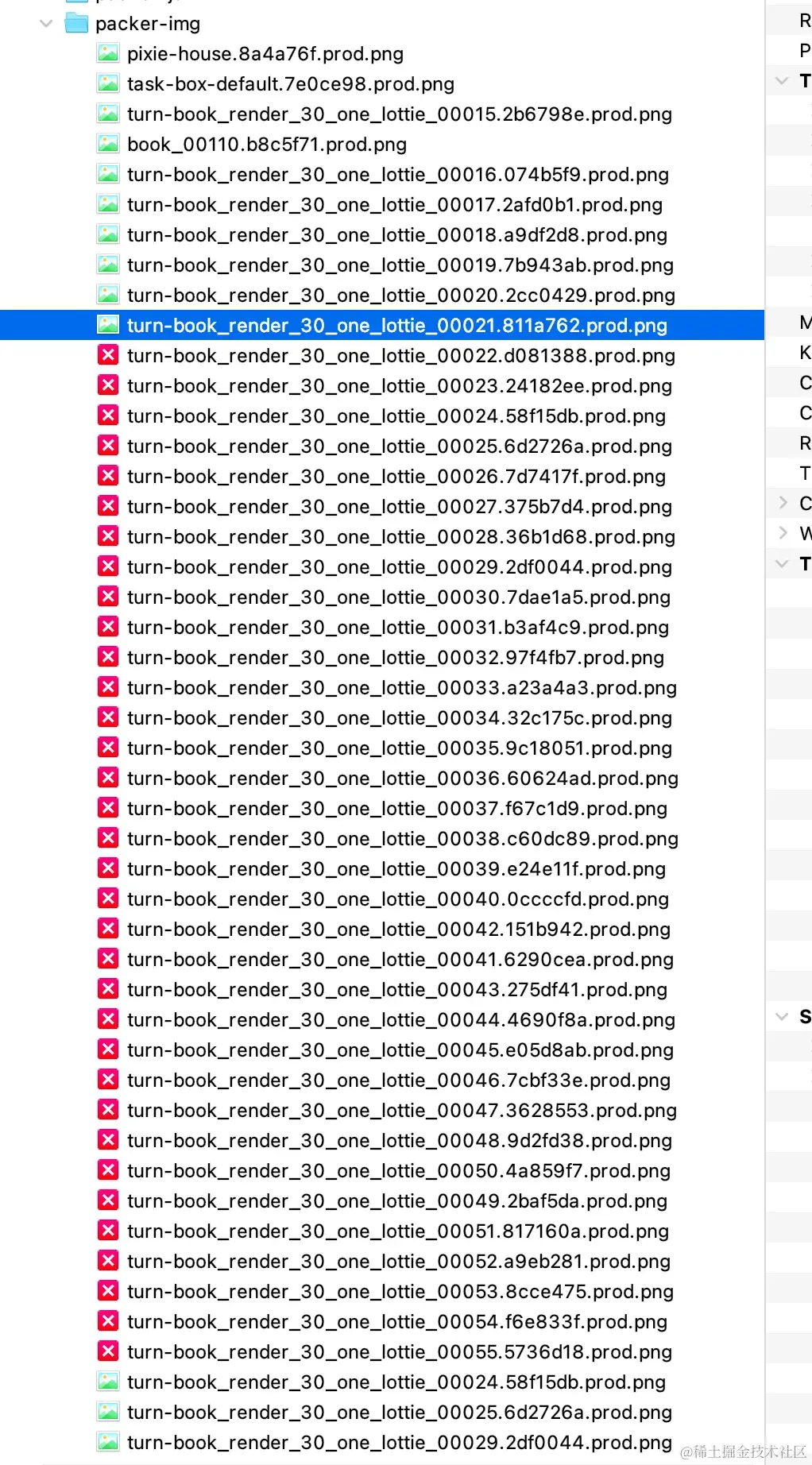Click red X icon of lottie_00036.60624ad file
This screenshot has height=1465, width=812.
[108, 779]
